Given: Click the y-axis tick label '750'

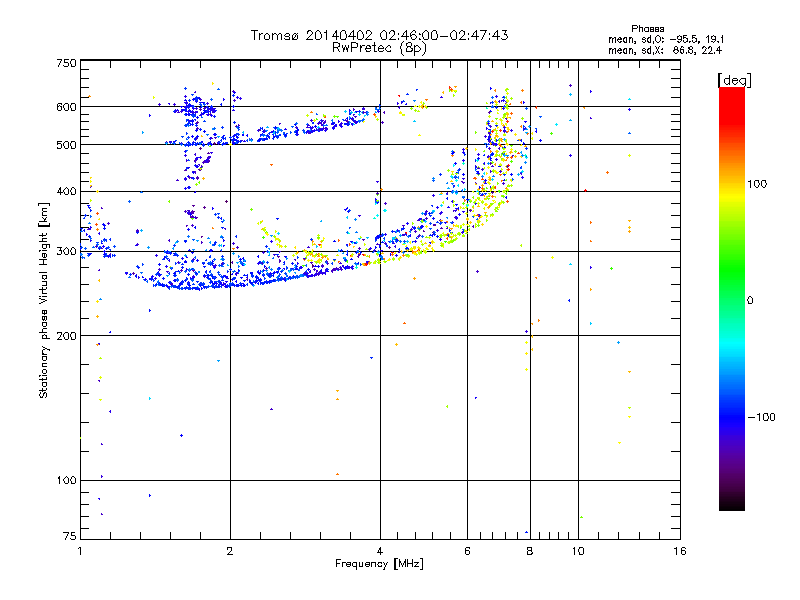Looking at the screenshot, I should [66, 63].
